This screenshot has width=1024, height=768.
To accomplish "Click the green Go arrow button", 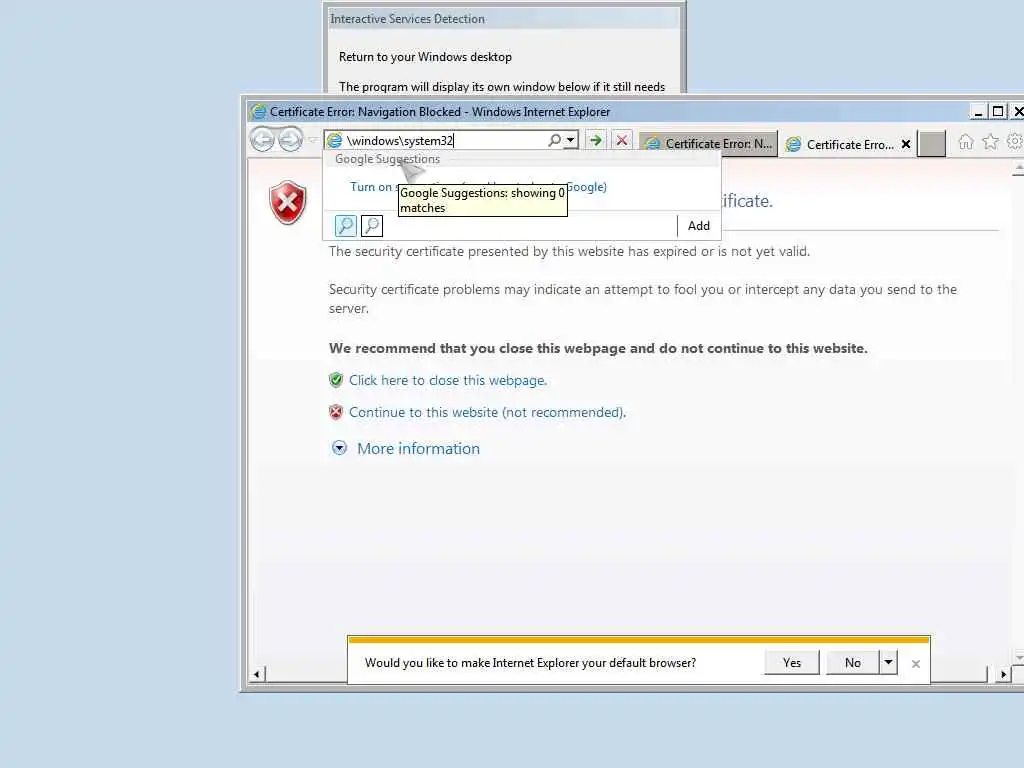I will 595,140.
